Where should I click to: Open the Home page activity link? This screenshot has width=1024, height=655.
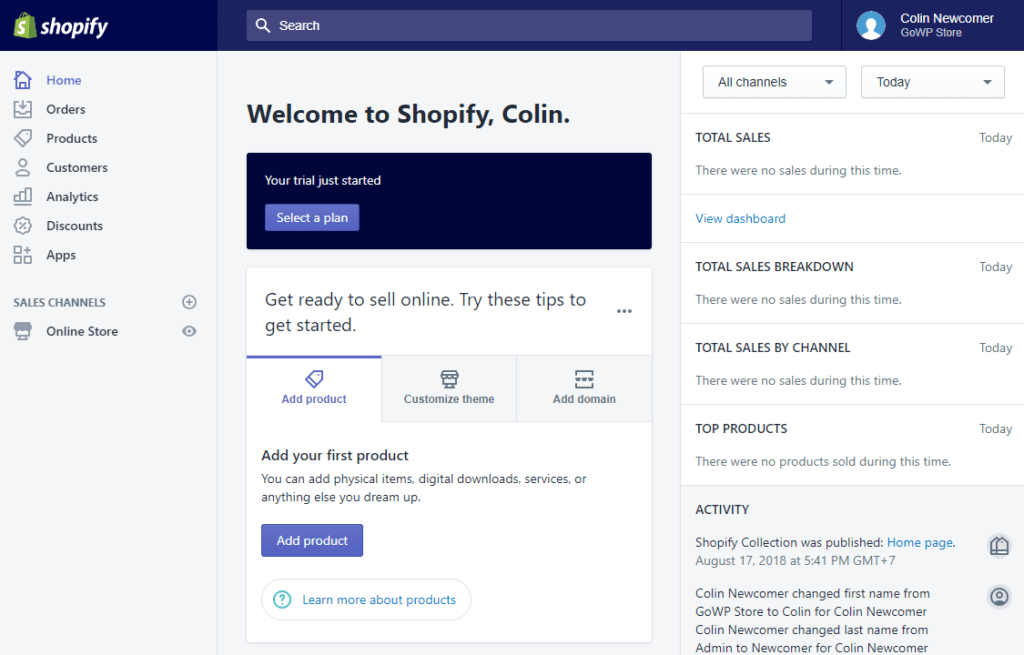[x=920, y=542]
